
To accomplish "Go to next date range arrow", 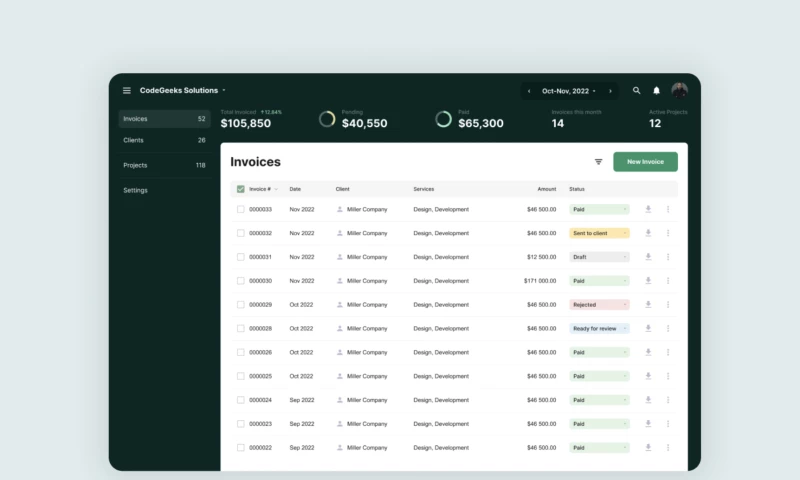I will click(x=610, y=91).
